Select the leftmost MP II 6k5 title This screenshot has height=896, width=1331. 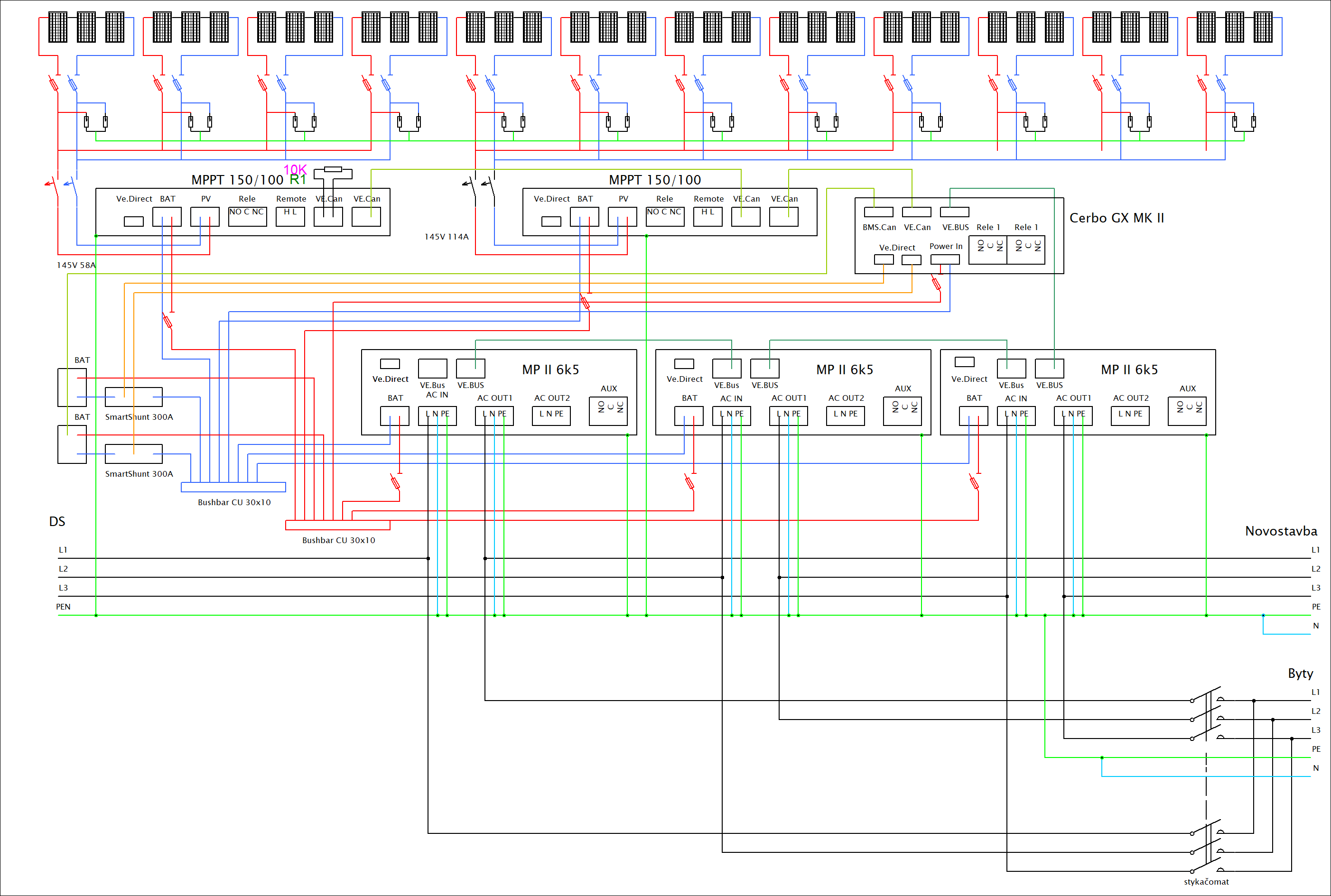click(x=550, y=369)
